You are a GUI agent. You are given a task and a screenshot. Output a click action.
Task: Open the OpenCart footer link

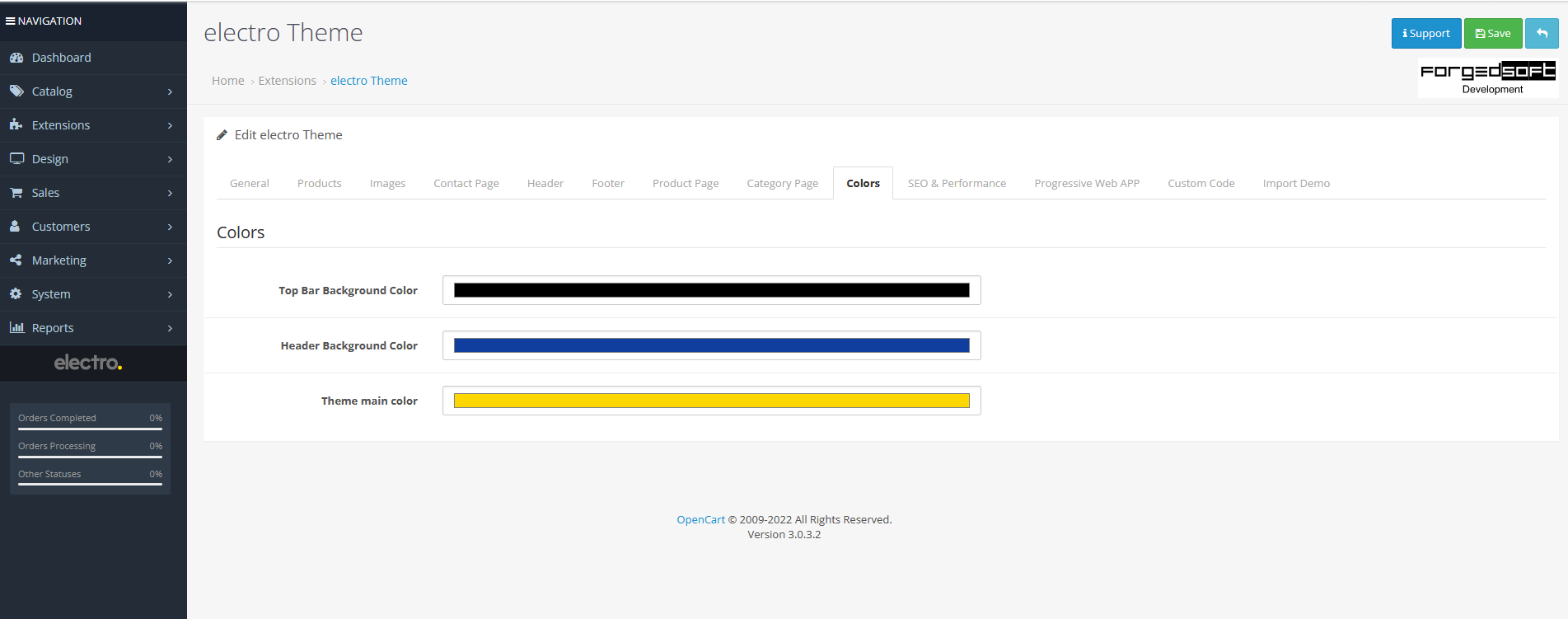point(701,519)
